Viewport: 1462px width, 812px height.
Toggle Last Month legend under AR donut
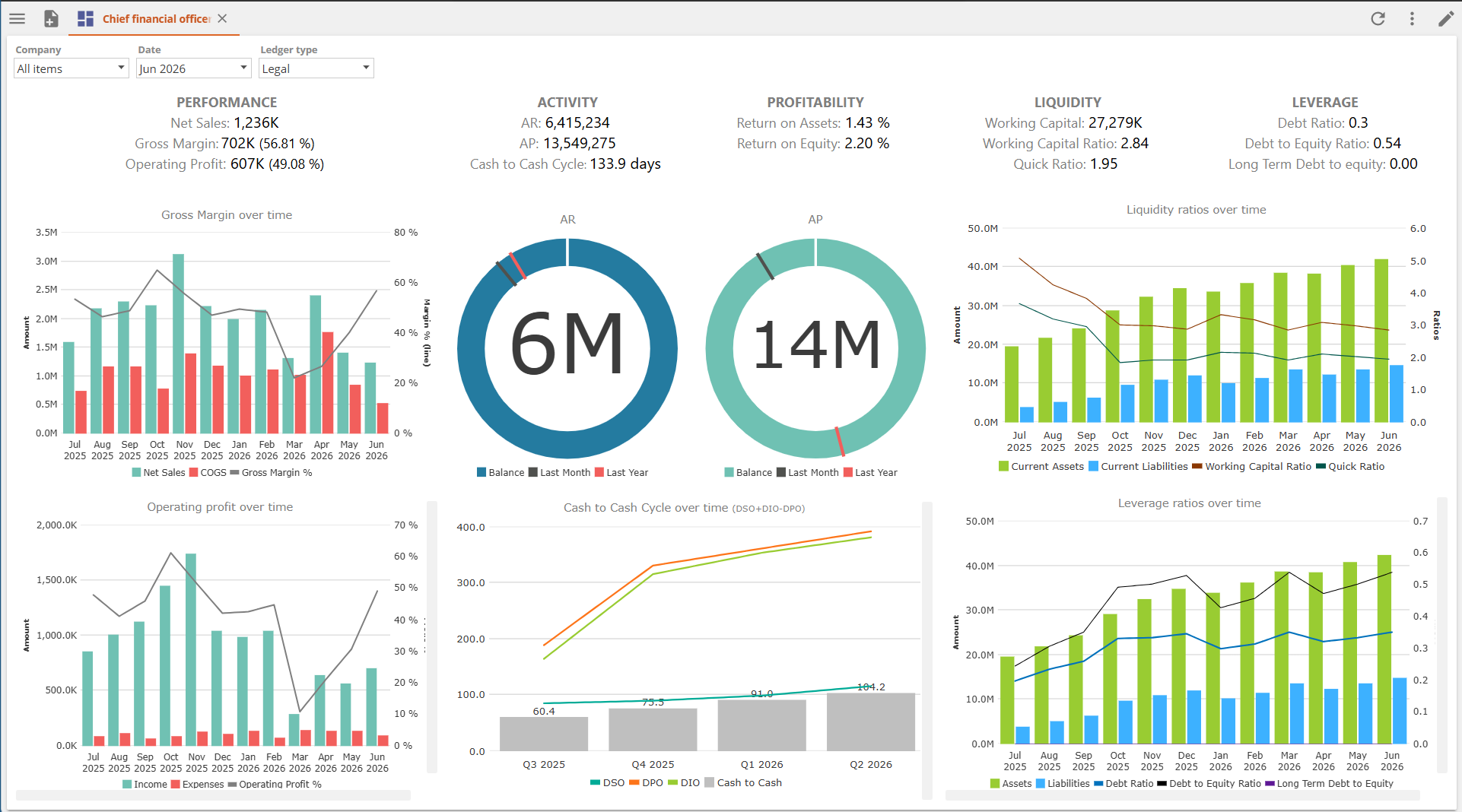(x=559, y=473)
